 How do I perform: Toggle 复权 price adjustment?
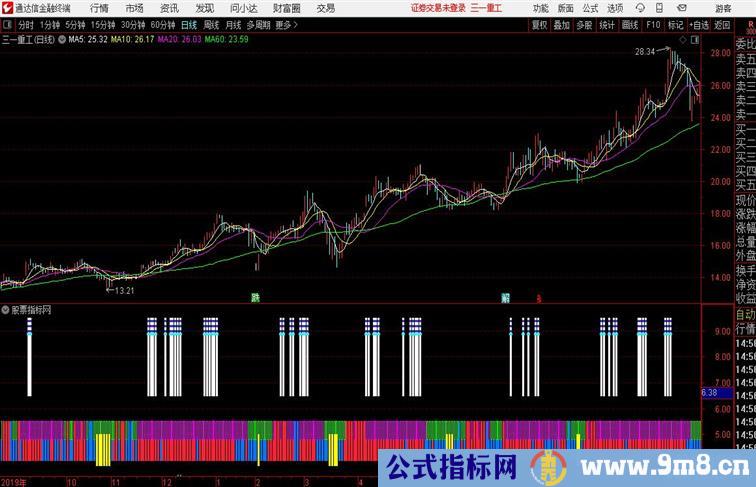[540, 25]
